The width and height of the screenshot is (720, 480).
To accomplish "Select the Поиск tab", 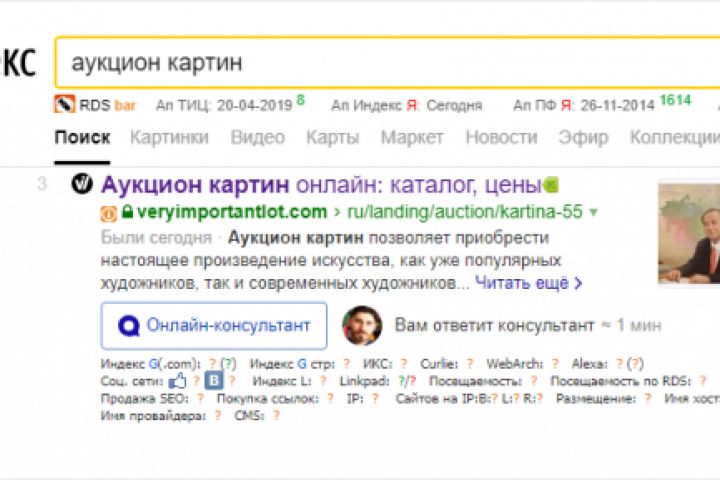I will tap(82, 137).
